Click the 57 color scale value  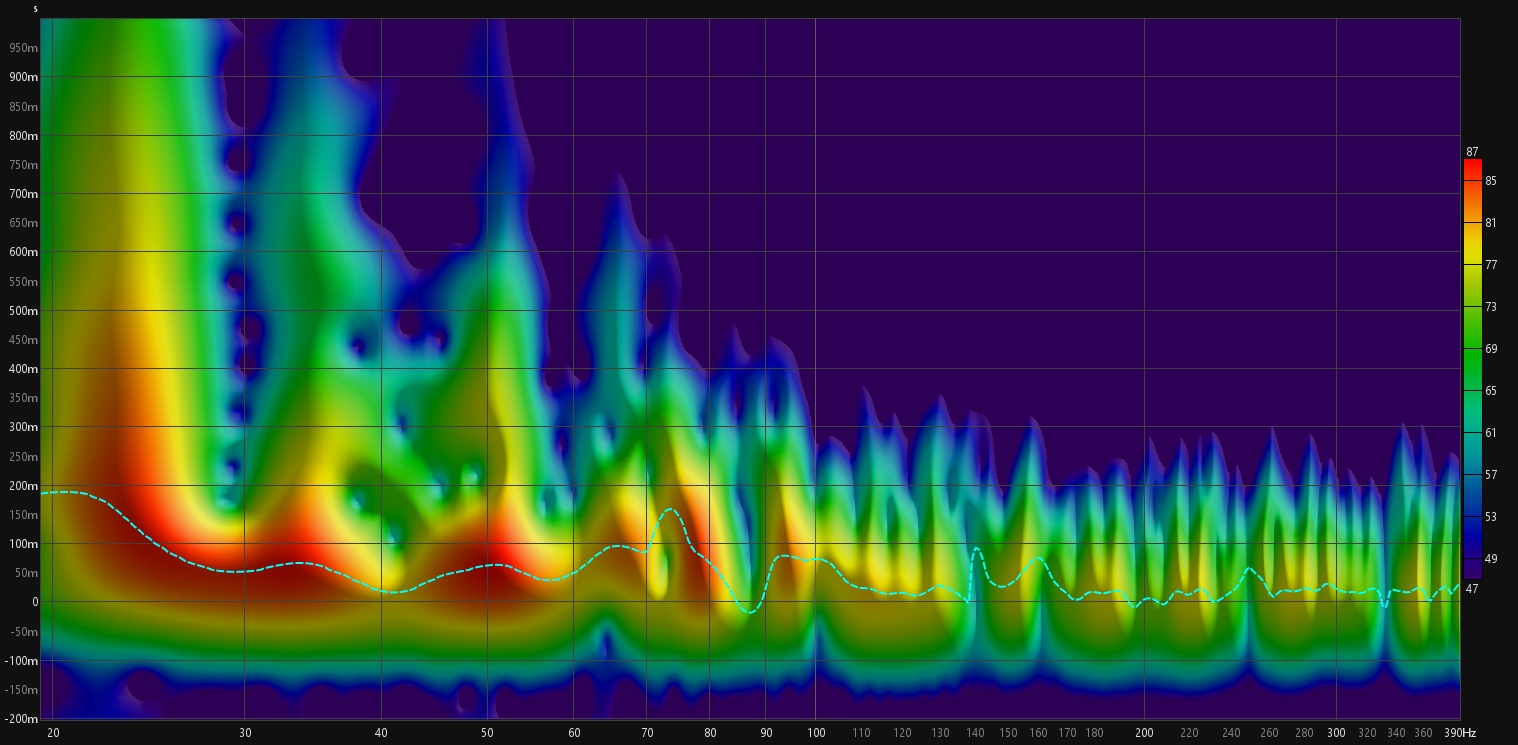tap(1491, 475)
